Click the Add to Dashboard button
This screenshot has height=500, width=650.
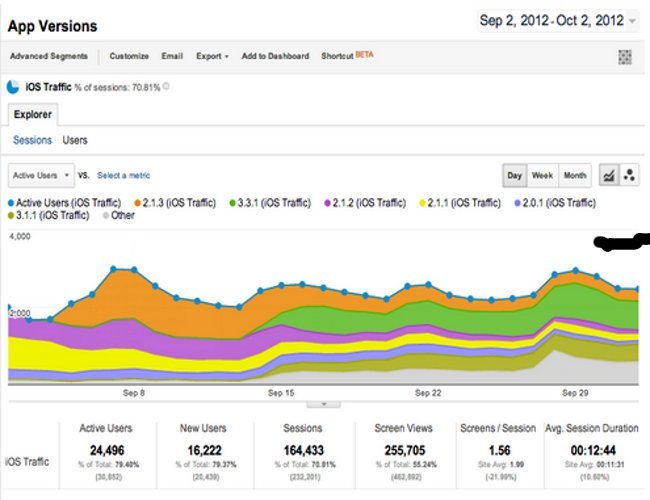275,56
